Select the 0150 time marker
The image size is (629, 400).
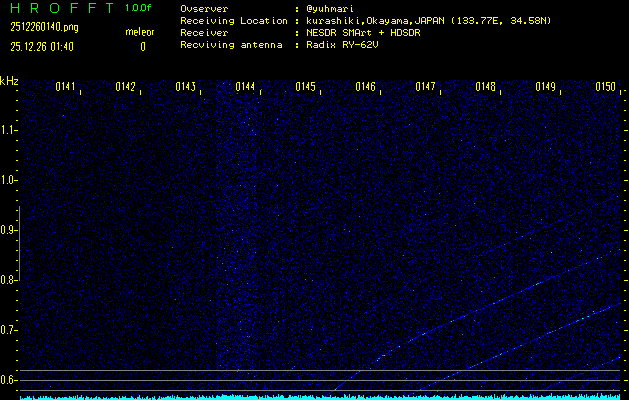pos(605,87)
